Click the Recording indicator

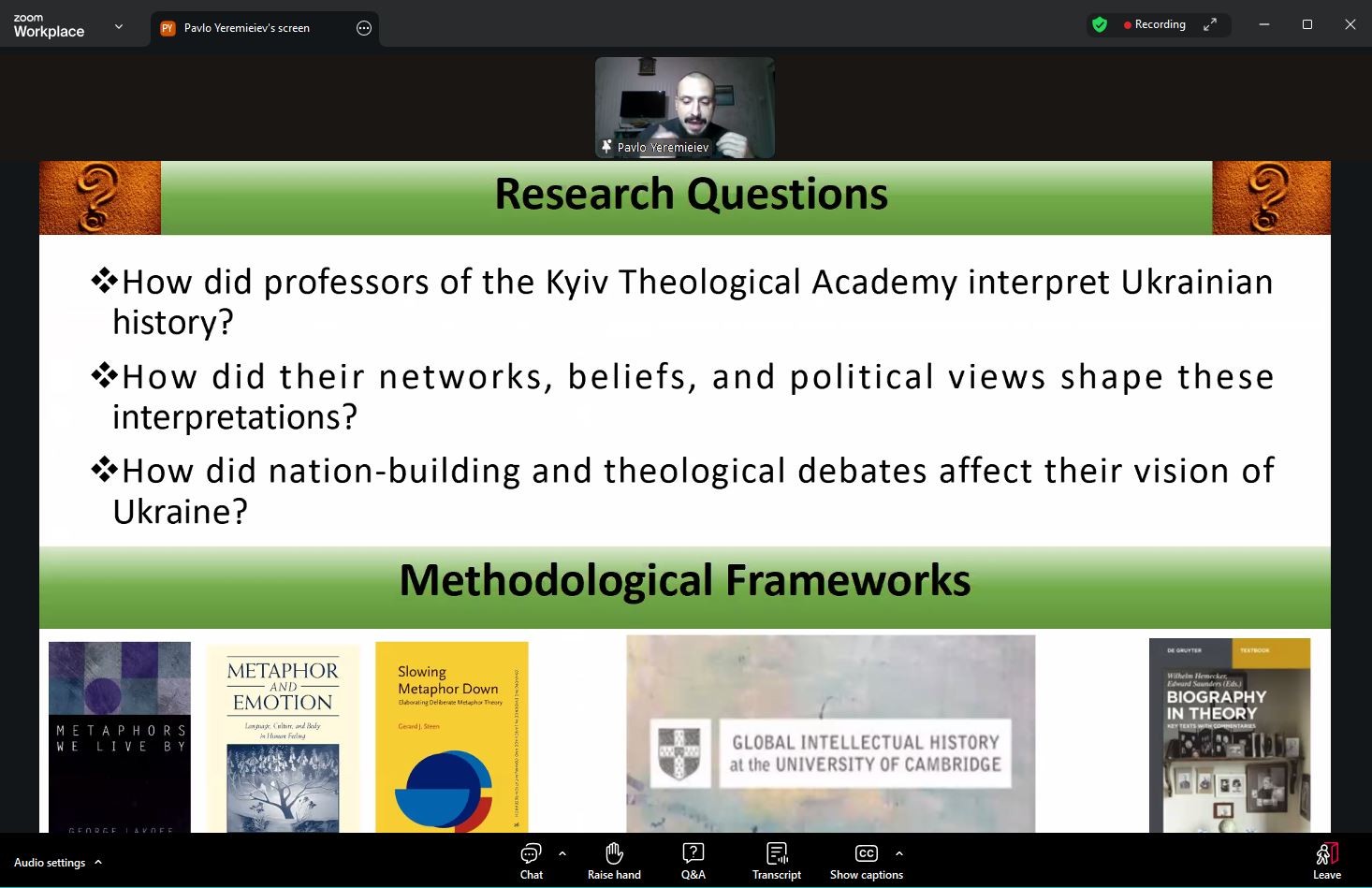[x=1155, y=25]
